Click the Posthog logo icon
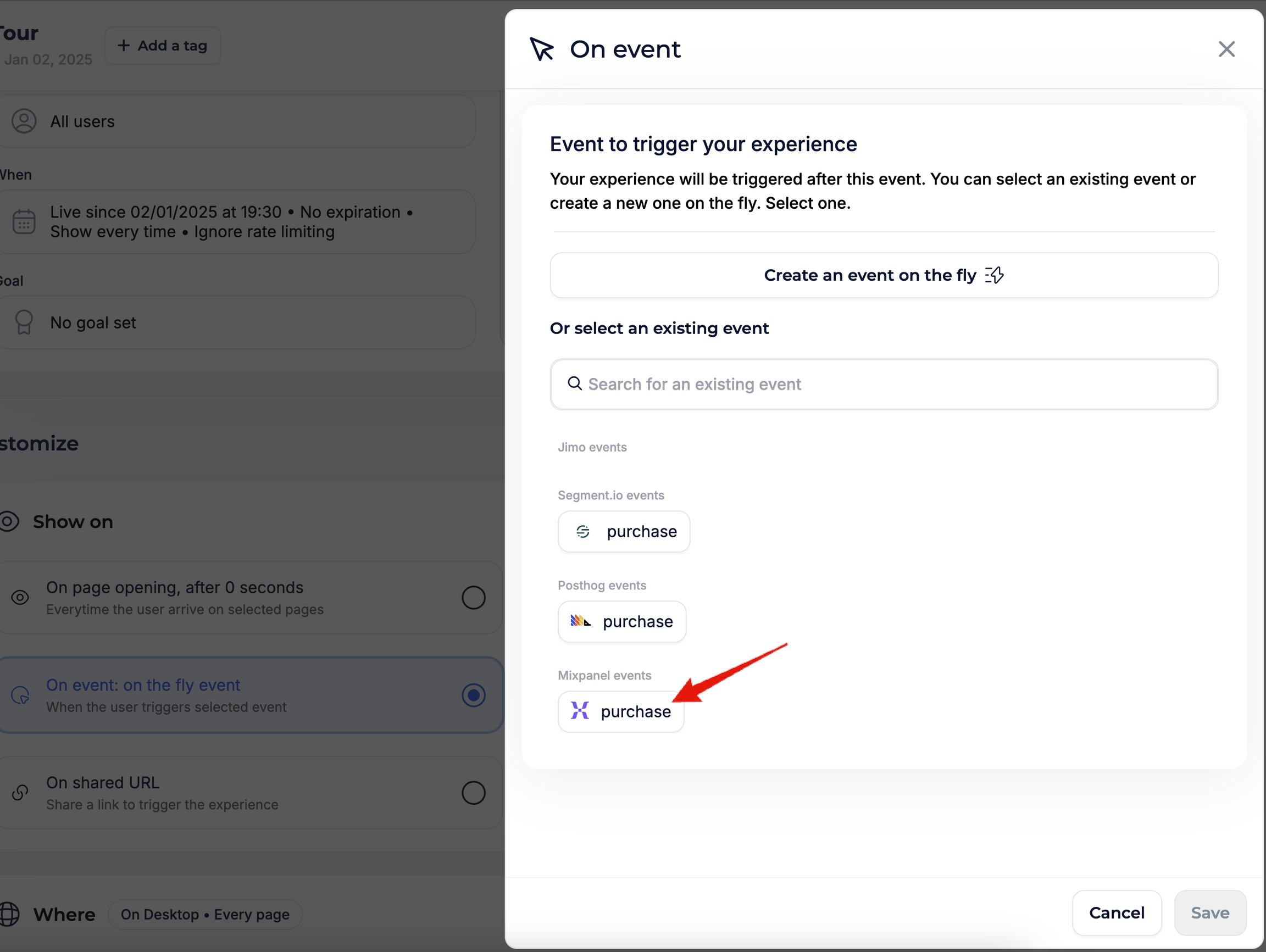 tap(580, 621)
